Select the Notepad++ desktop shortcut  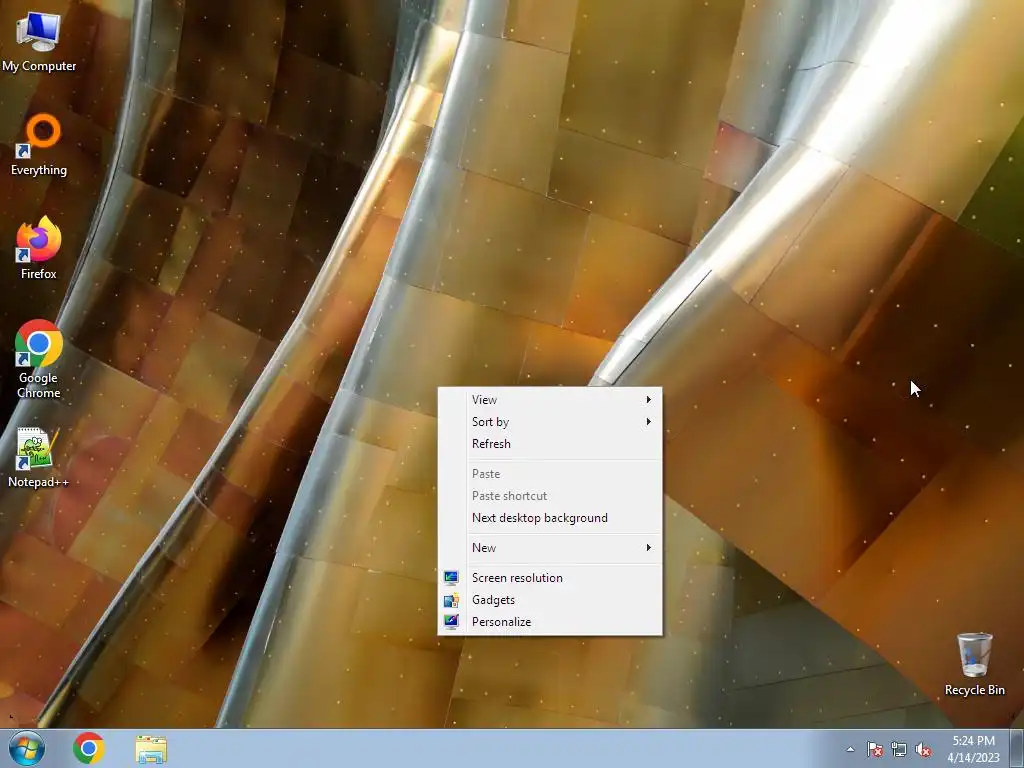pos(39,458)
